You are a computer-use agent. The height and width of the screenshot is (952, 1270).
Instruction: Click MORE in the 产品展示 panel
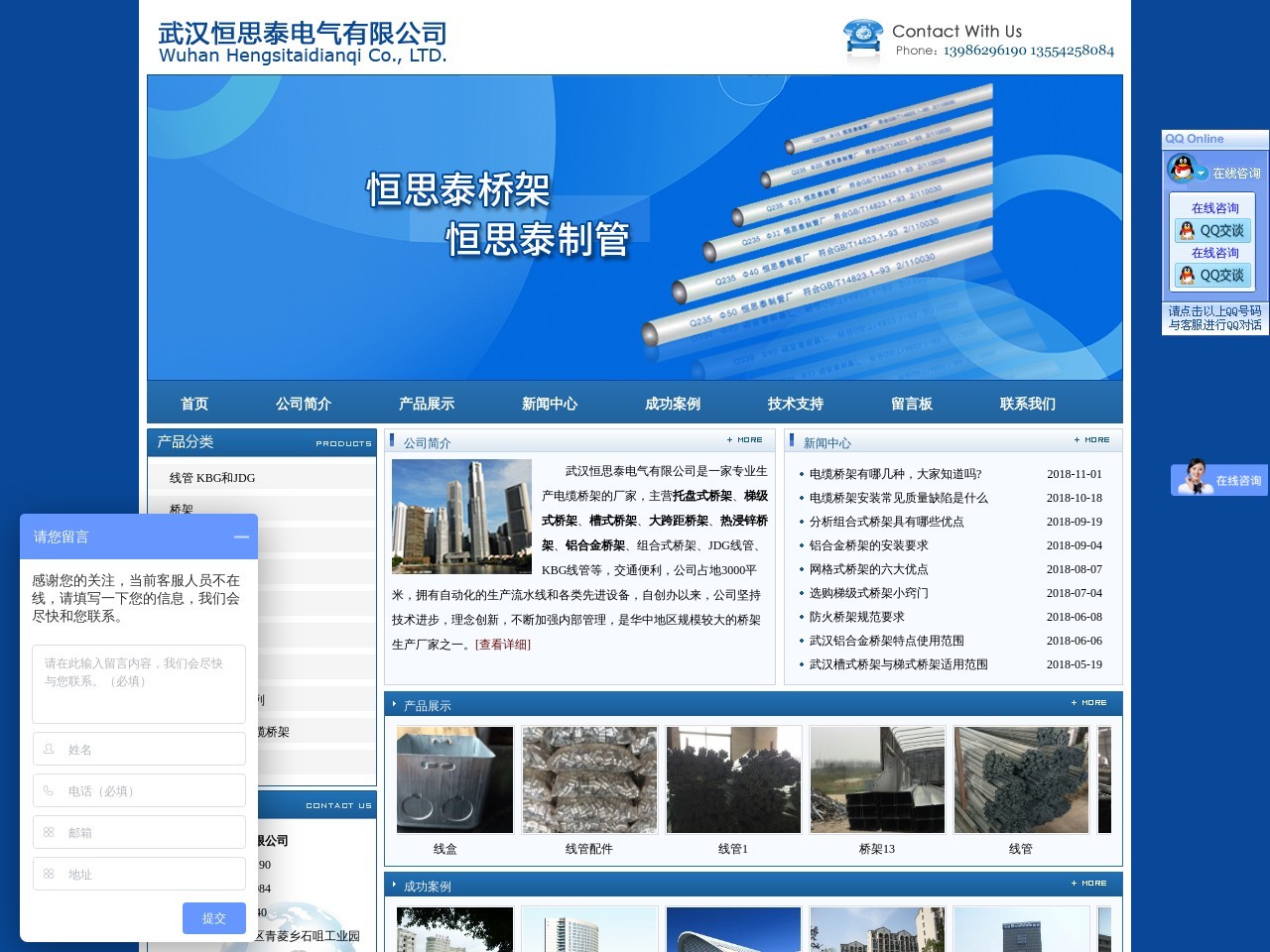(1089, 702)
